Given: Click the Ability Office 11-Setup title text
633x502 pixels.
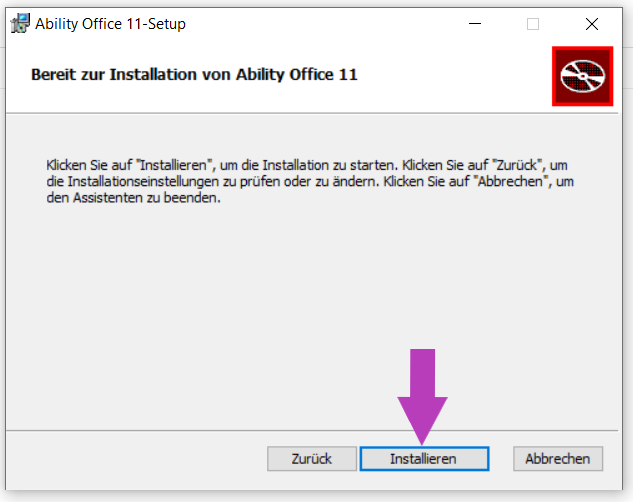Looking at the screenshot, I should click(111, 24).
